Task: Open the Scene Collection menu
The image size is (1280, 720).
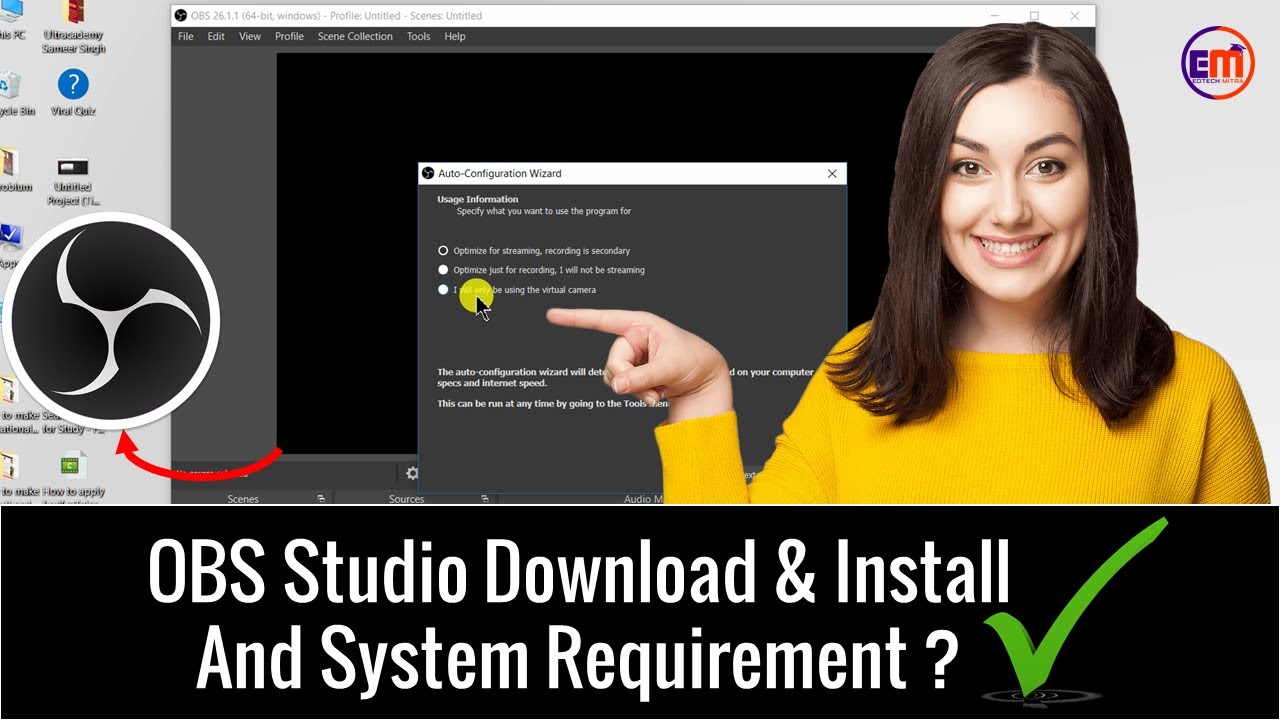Action: pos(355,36)
